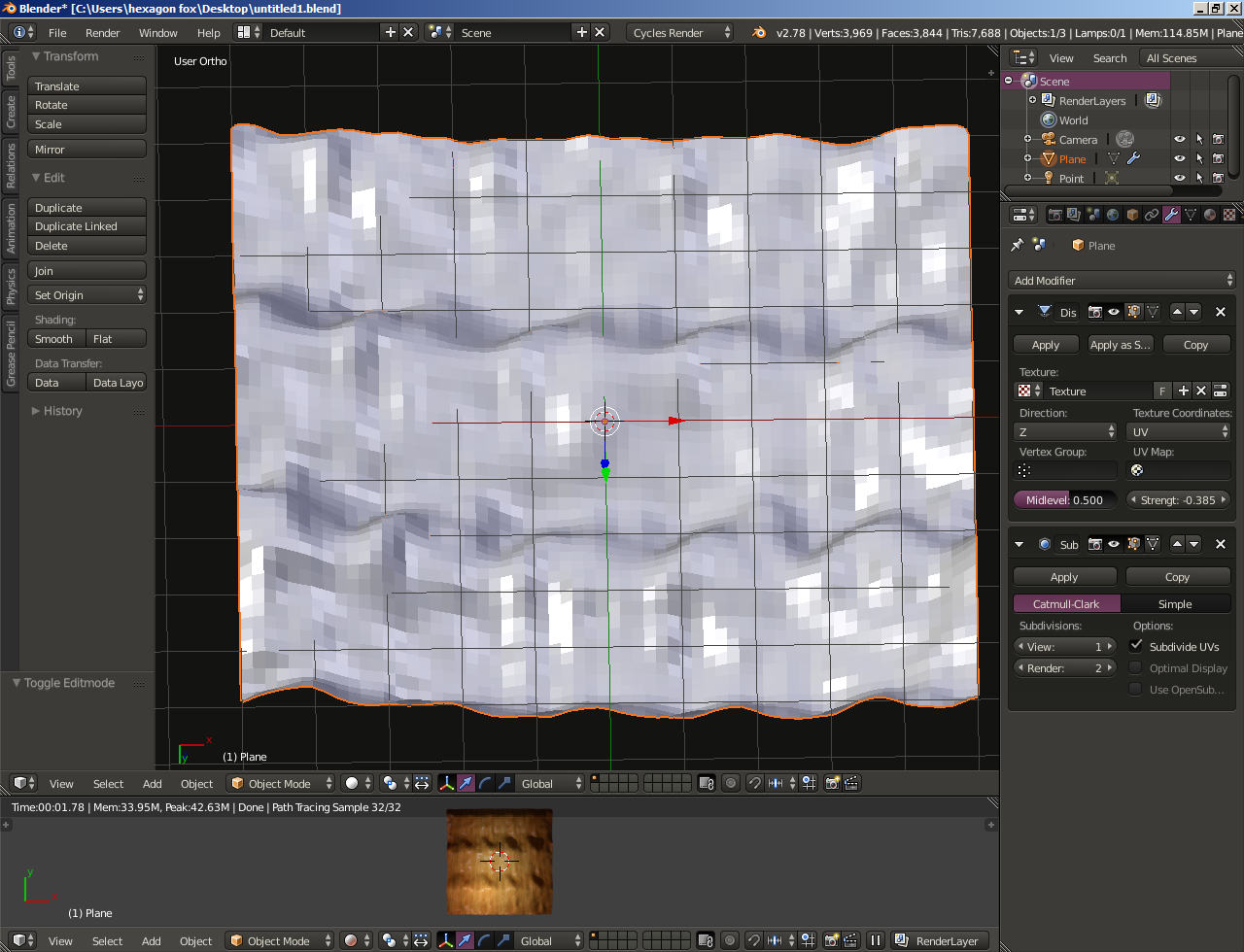
Task: Click the Duplicate Linked button
Action: pyautogui.click(x=87, y=225)
